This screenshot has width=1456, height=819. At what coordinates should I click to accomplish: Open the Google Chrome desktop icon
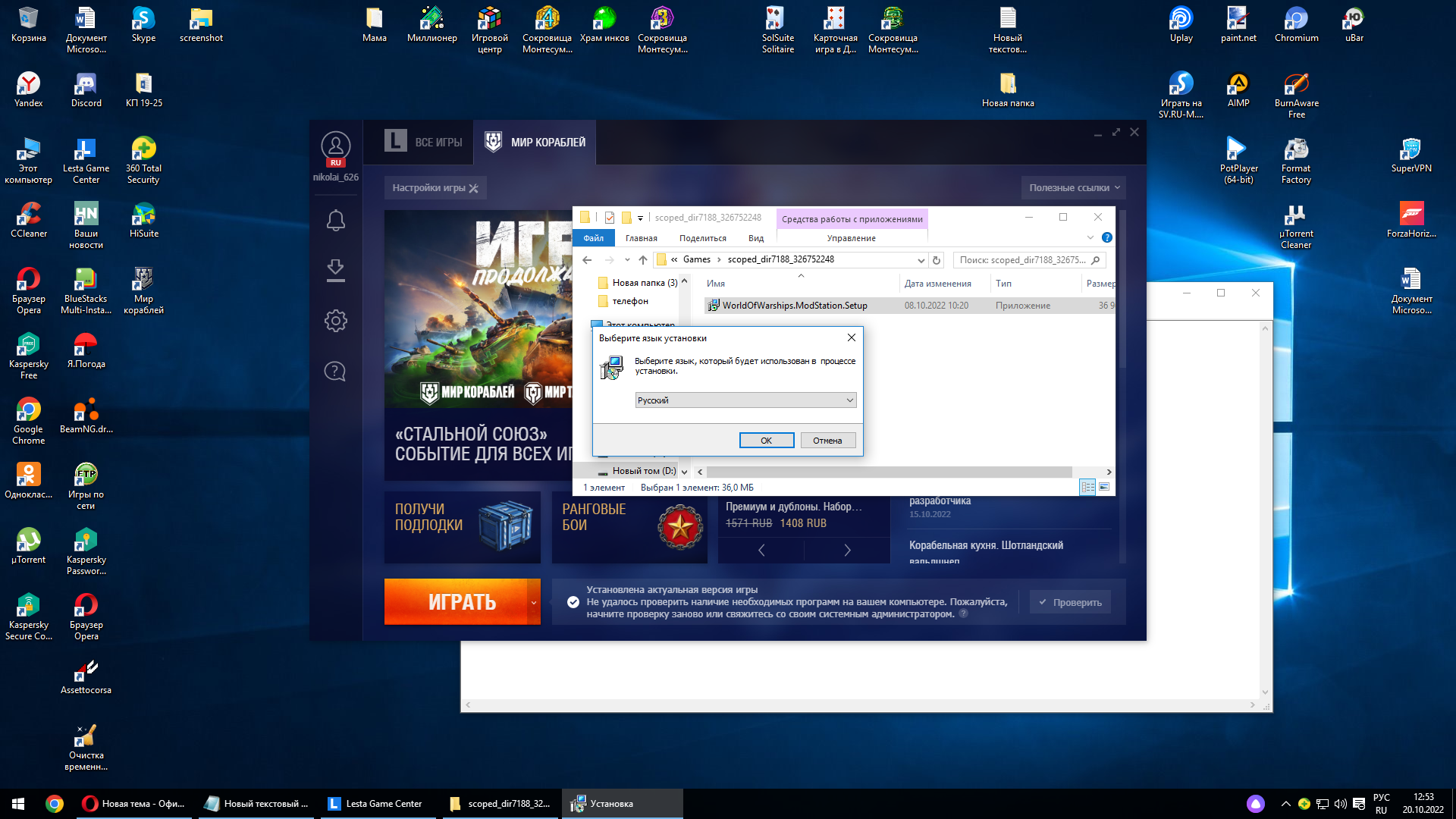(x=29, y=421)
